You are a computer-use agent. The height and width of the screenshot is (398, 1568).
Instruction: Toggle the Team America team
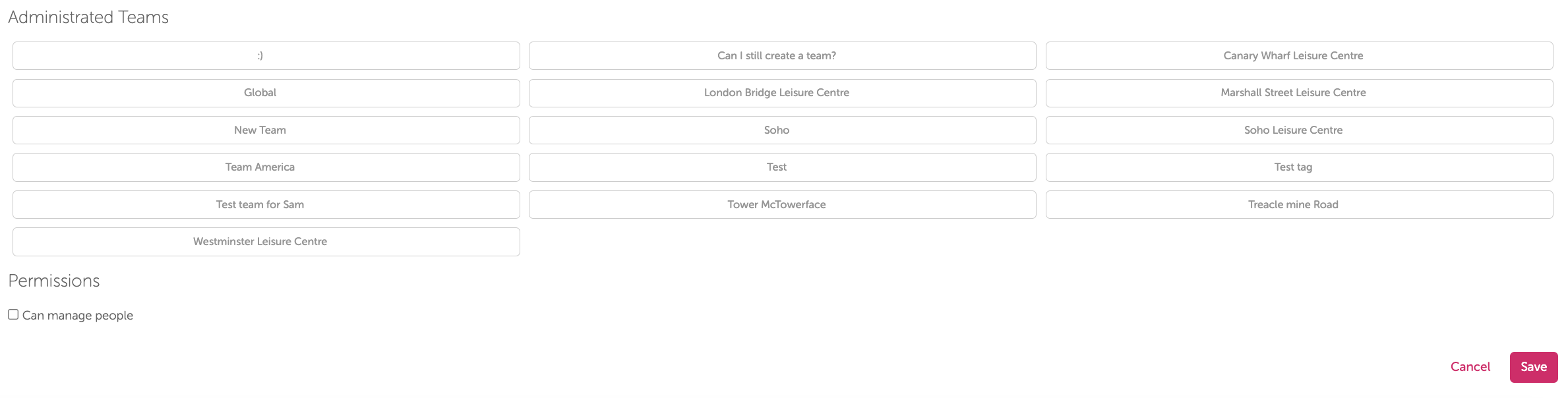266,167
